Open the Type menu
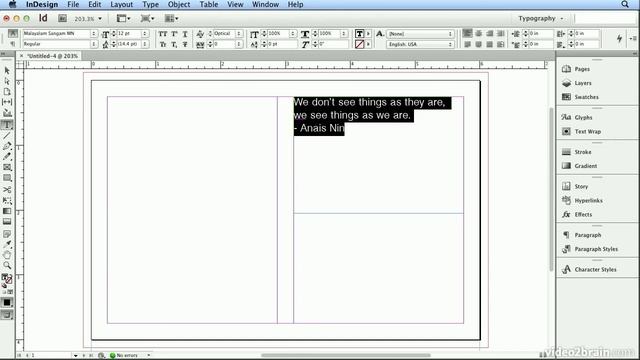640x360 pixels. click(x=150, y=4)
